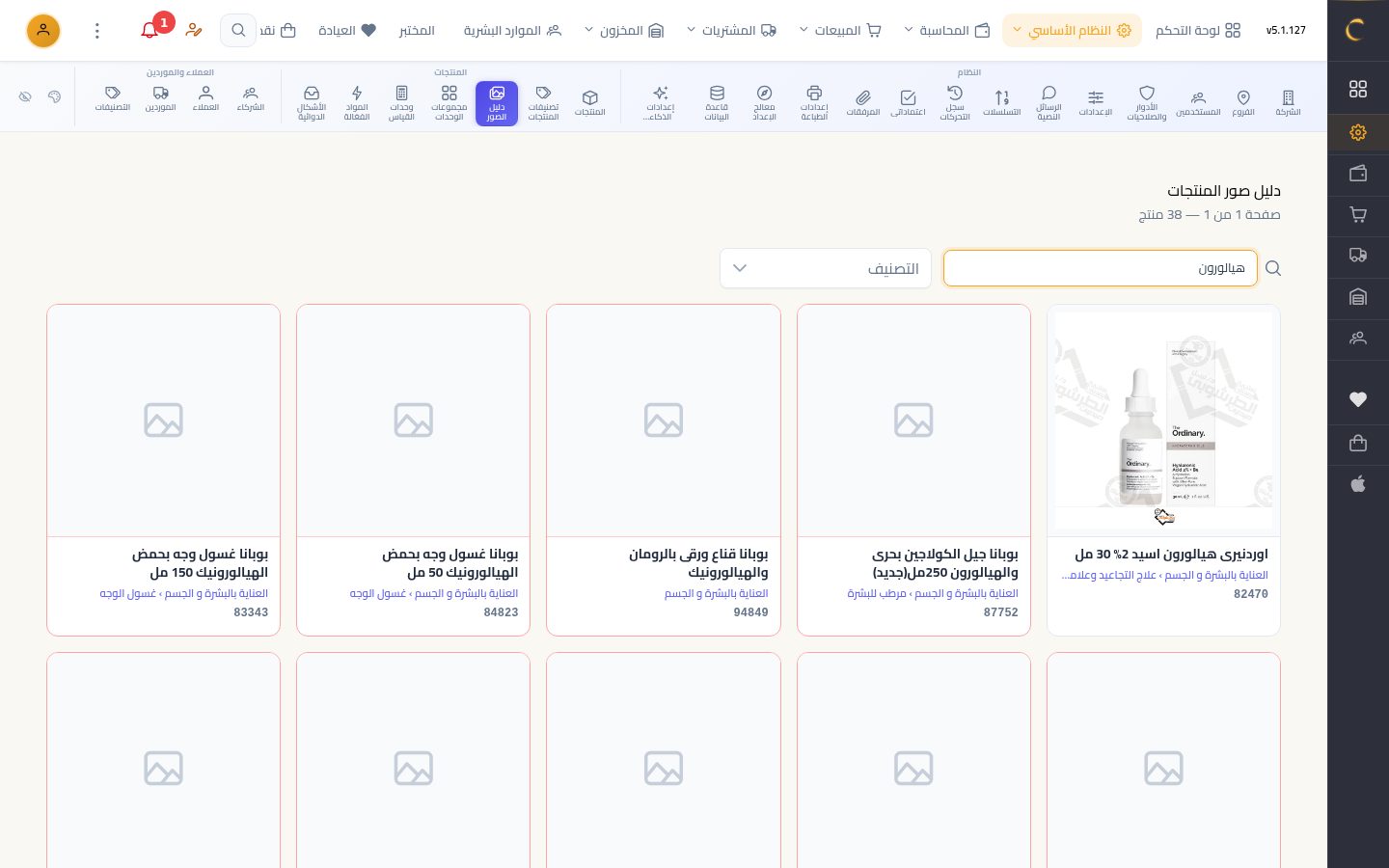This screenshot has height=868, width=1389.
Task: Click the pen-and-user icon near notifications
Action: 194,30
